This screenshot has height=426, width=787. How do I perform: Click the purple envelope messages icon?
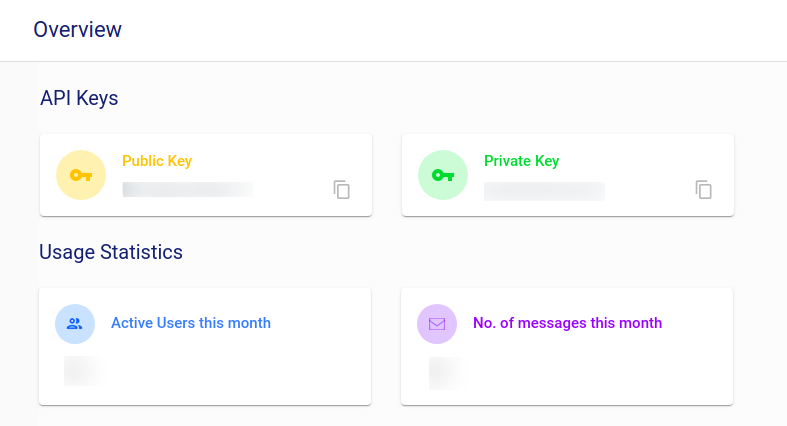point(437,324)
